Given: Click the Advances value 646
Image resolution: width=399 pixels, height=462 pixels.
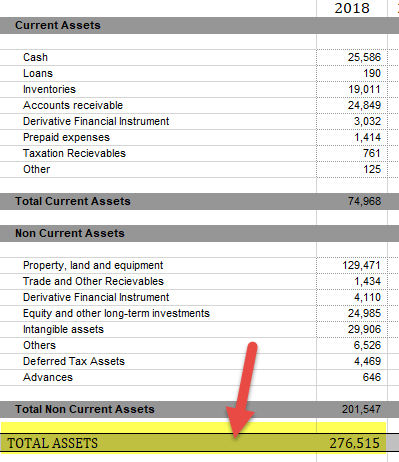Looking at the screenshot, I should click(372, 377).
